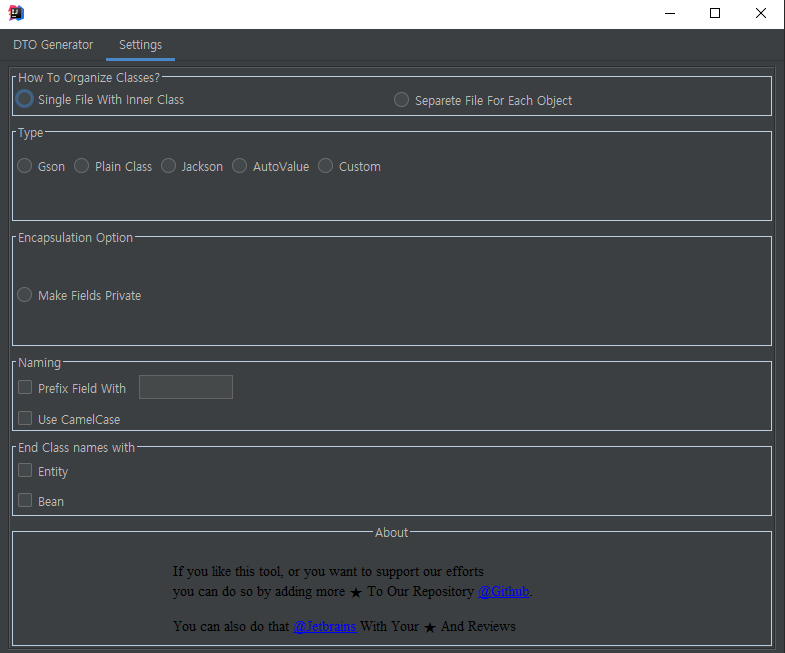Click the 'Naming' group title
Screen dimensions: 785x653
(x=40, y=363)
